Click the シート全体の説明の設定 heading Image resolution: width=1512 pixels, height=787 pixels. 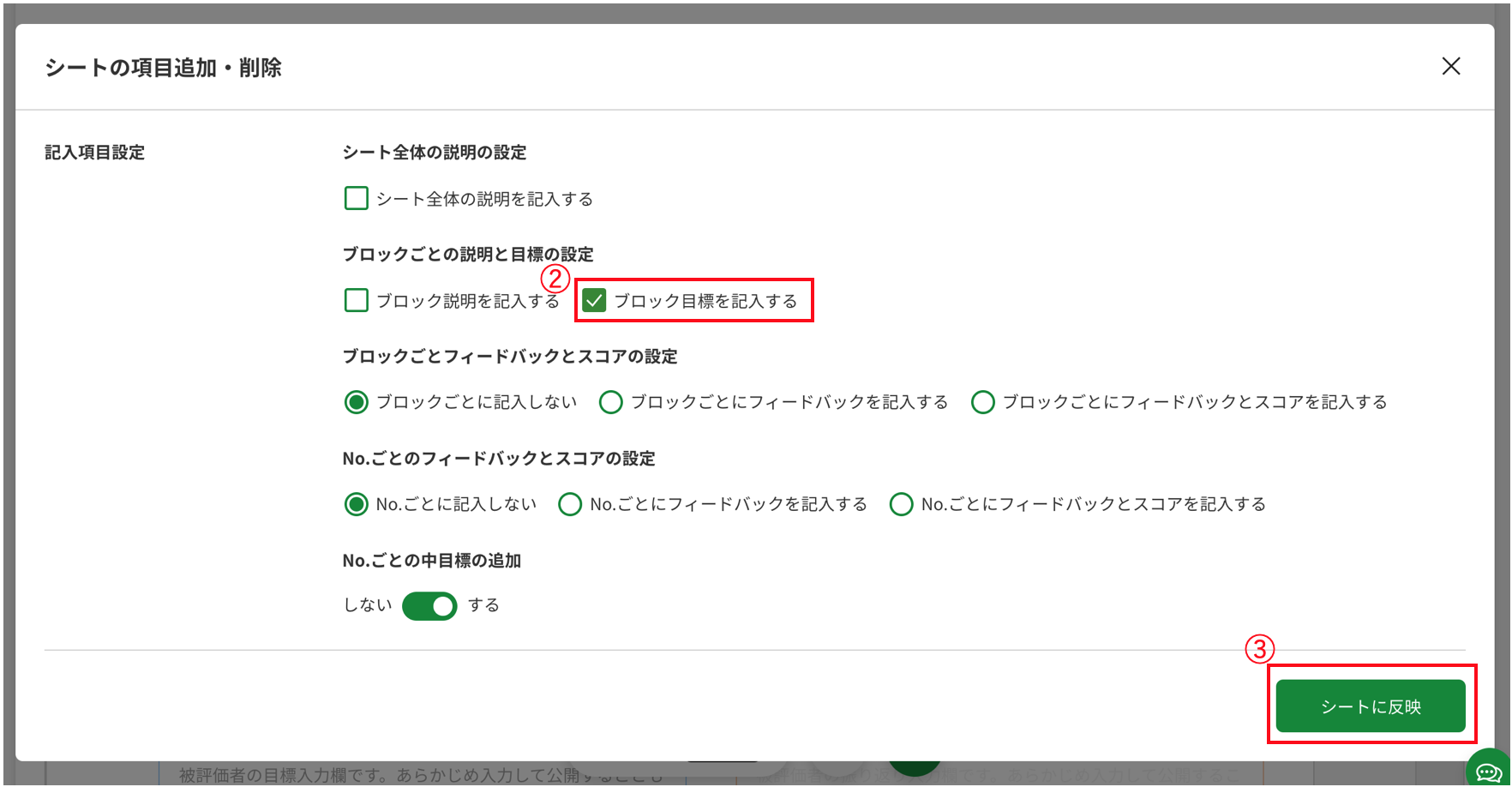coord(435,153)
